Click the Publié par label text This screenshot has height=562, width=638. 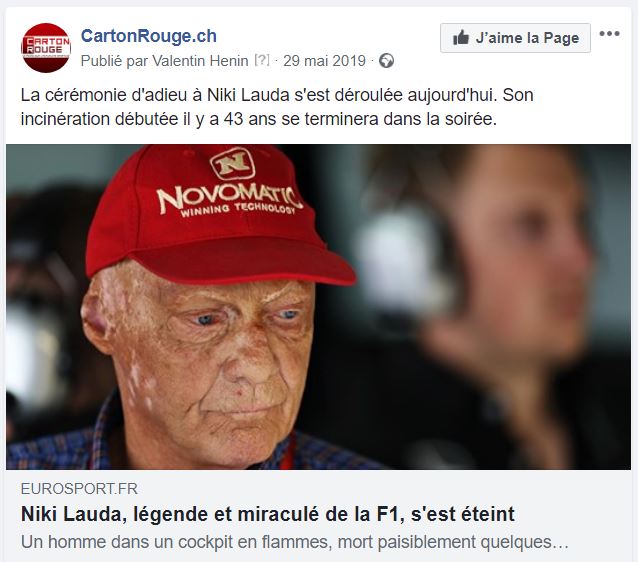[114, 61]
